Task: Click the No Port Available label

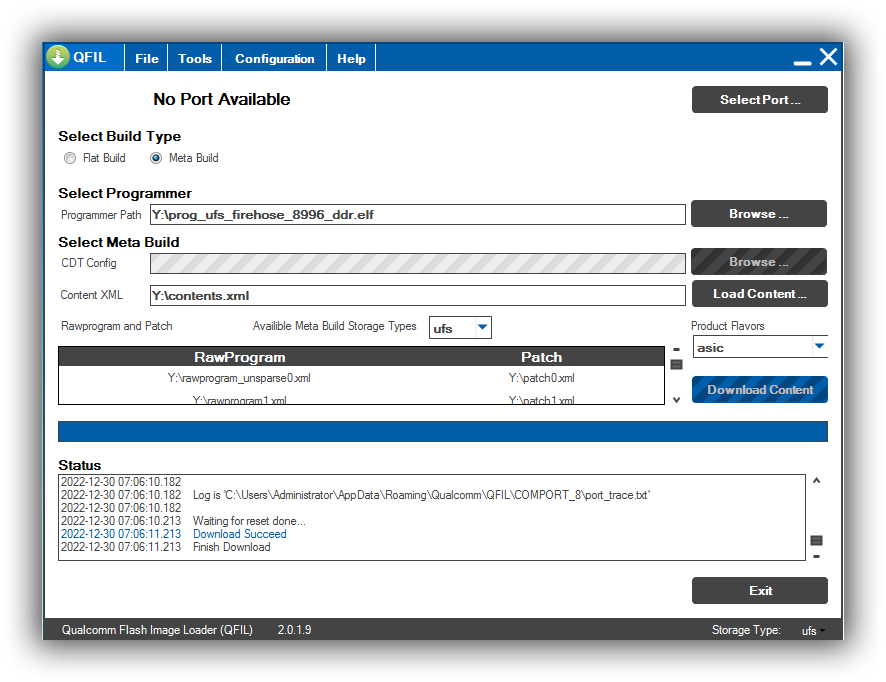Action: tap(222, 99)
